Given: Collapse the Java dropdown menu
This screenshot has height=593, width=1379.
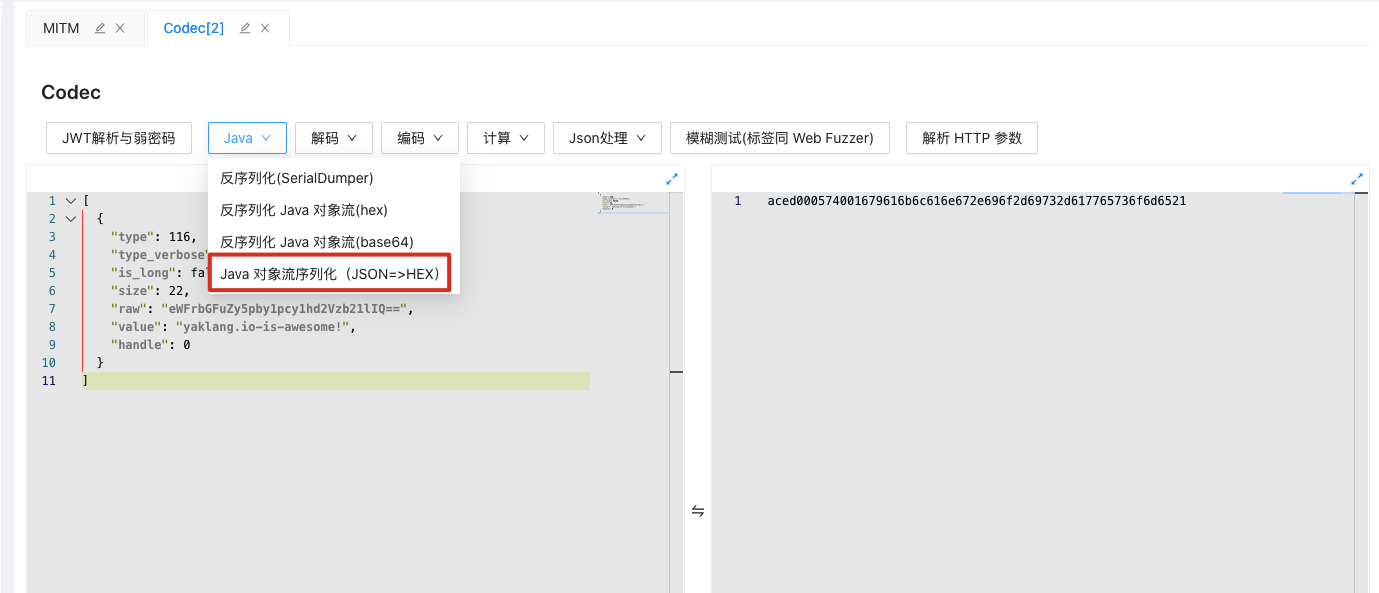Looking at the screenshot, I should tap(247, 138).
